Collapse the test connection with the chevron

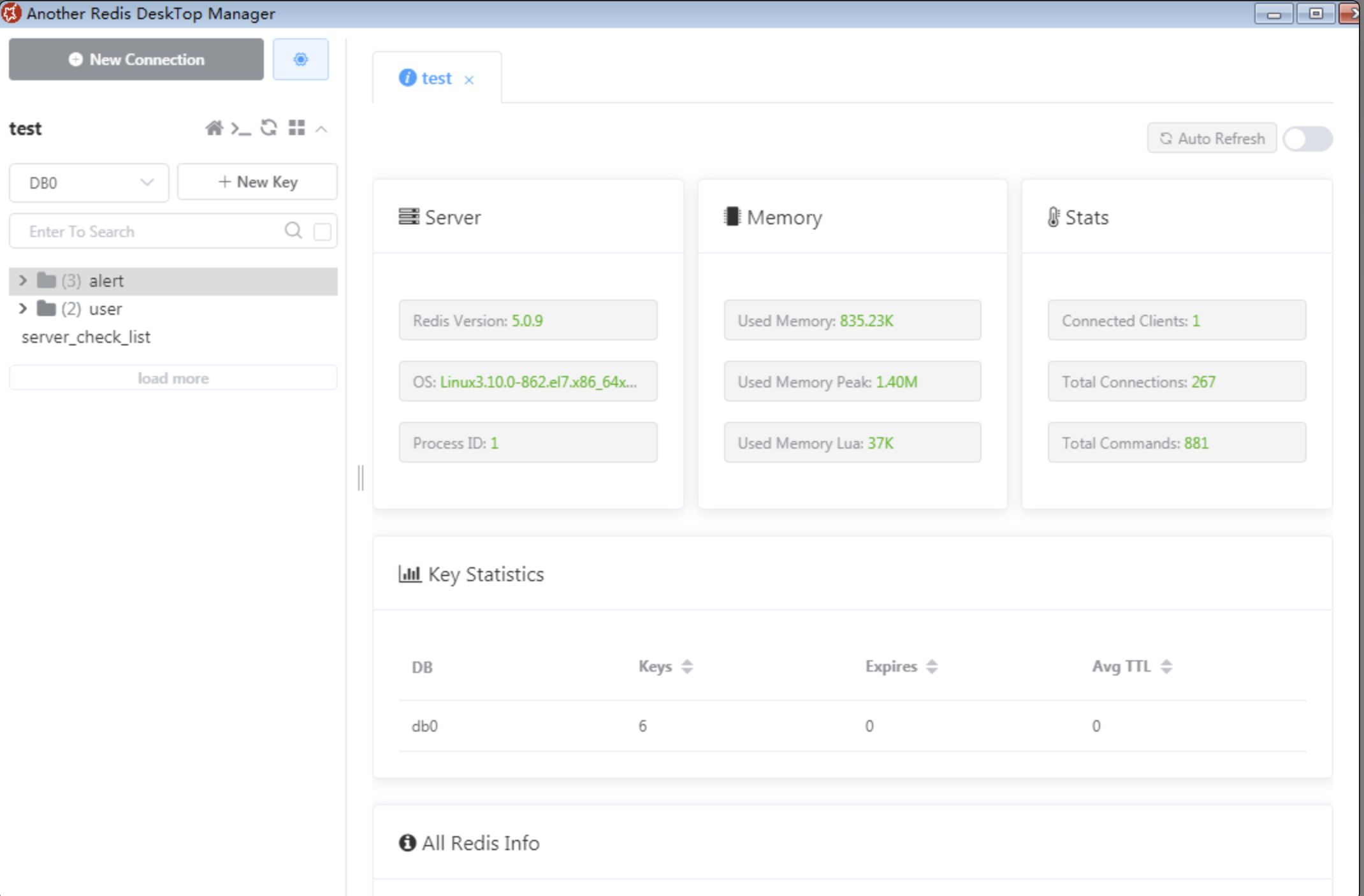322,128
